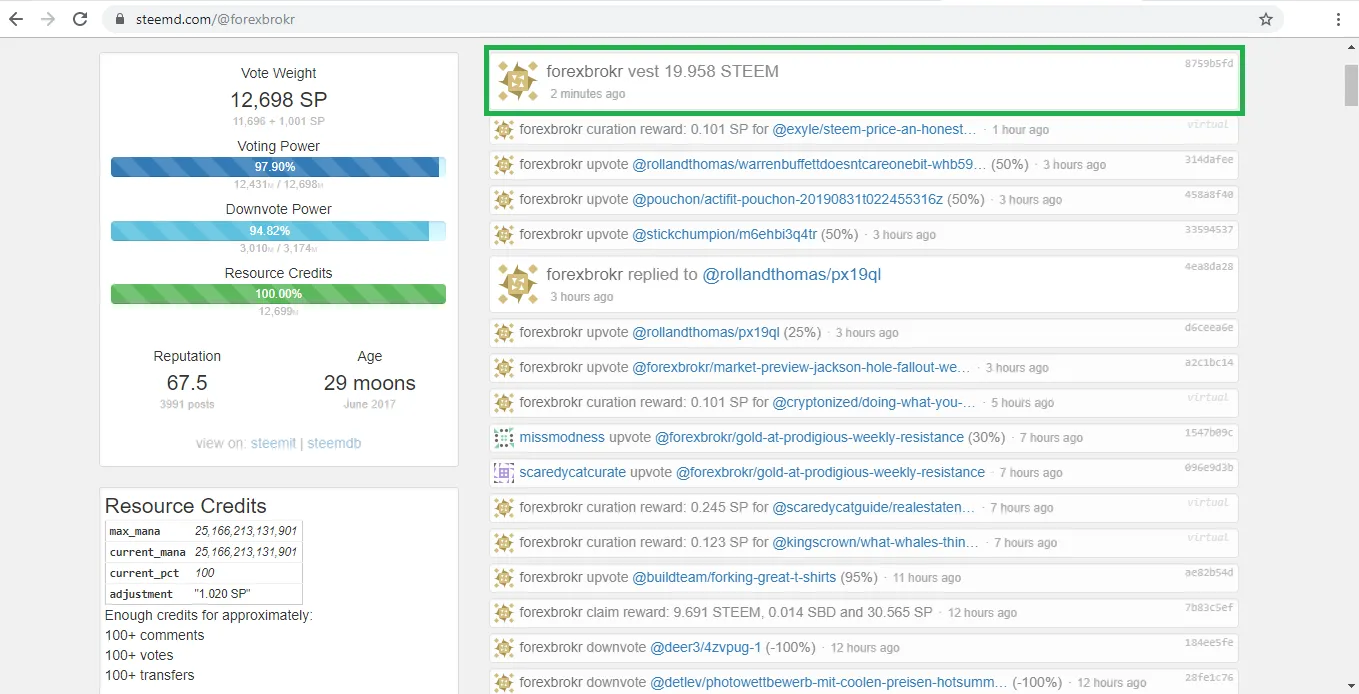
Task: Open the scaredycatcurate account link
Action: (x=573, y=472)
